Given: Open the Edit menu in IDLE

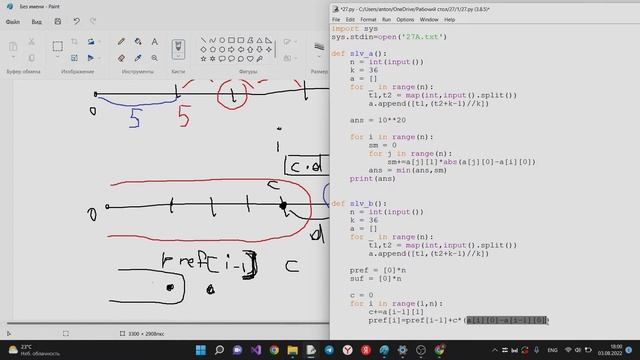Looking at the screenshot, I should point(350,20).
